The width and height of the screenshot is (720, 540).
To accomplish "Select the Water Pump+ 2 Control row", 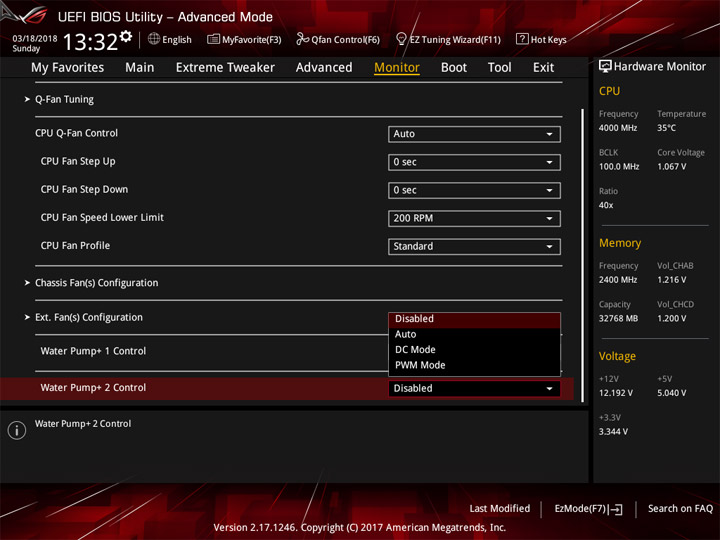I will click(x=287, y=388).
